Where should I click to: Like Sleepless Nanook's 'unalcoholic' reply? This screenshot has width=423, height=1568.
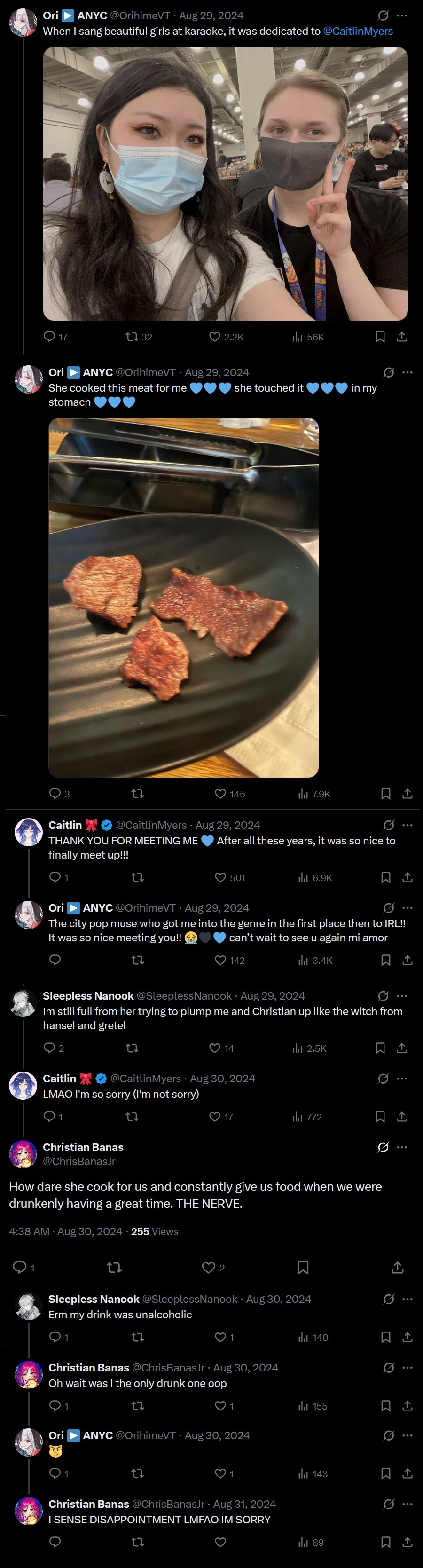220,1337
